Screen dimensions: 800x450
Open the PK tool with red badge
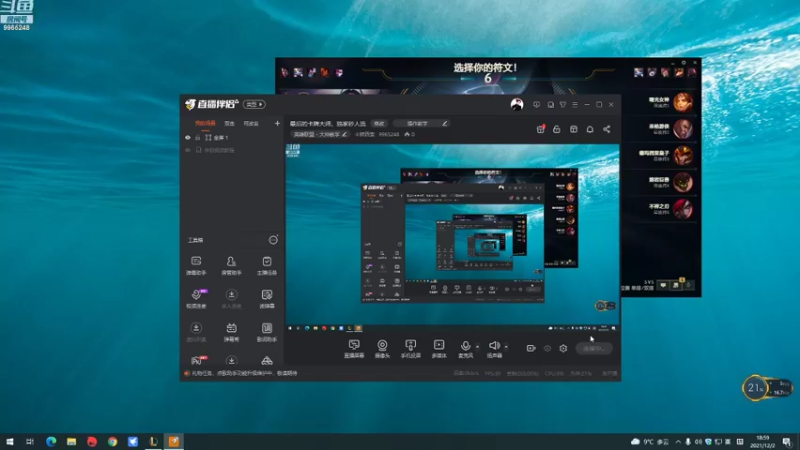point(197,360)
